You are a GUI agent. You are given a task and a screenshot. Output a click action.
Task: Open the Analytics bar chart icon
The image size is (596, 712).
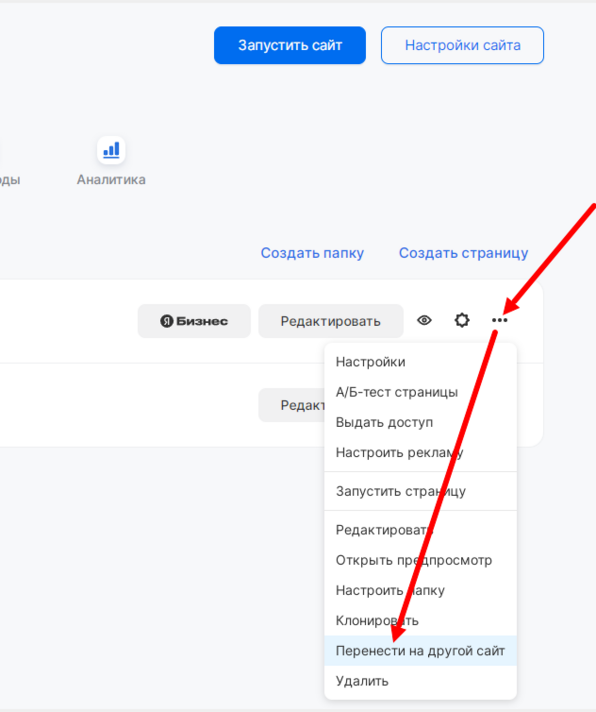(x=111, y=150)
